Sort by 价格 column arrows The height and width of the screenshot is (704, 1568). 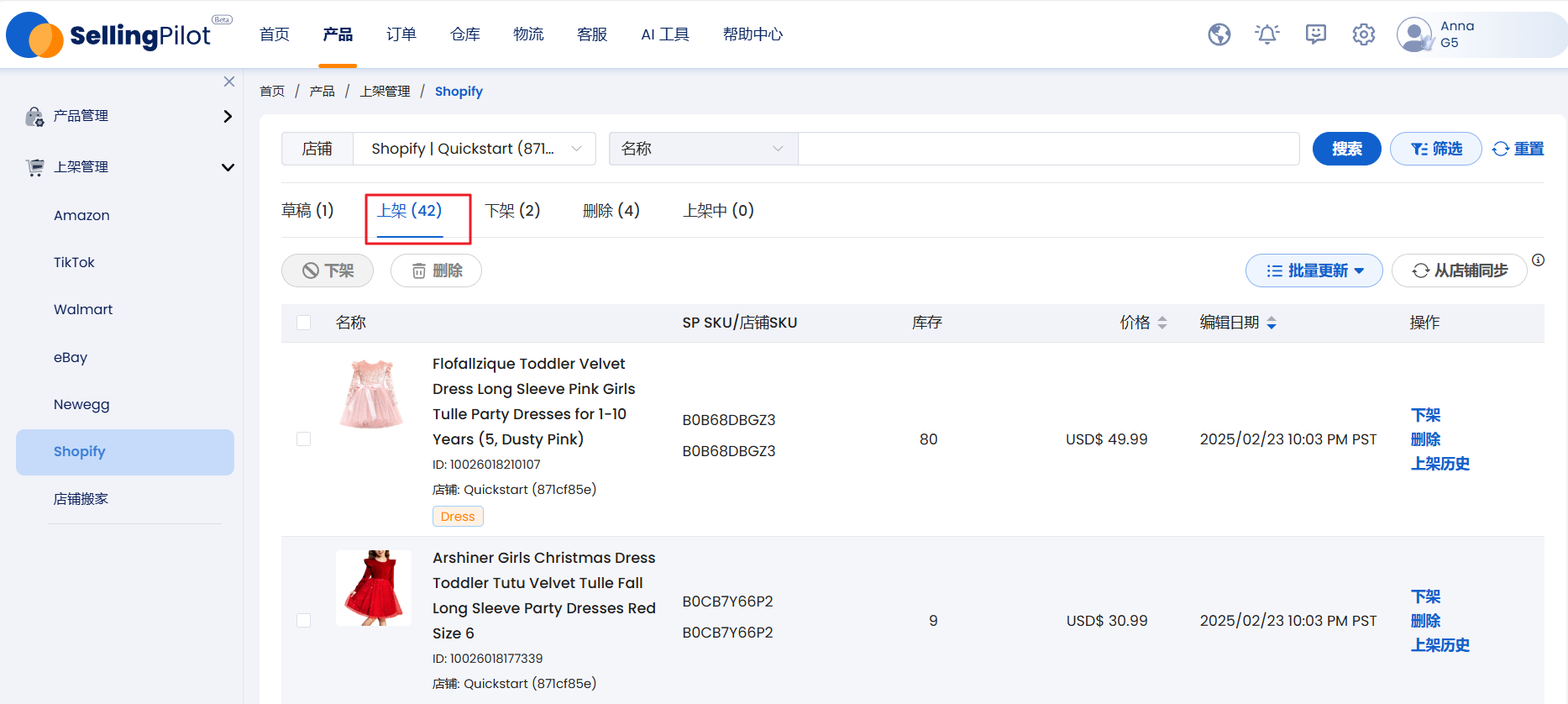click(1162, 323)
